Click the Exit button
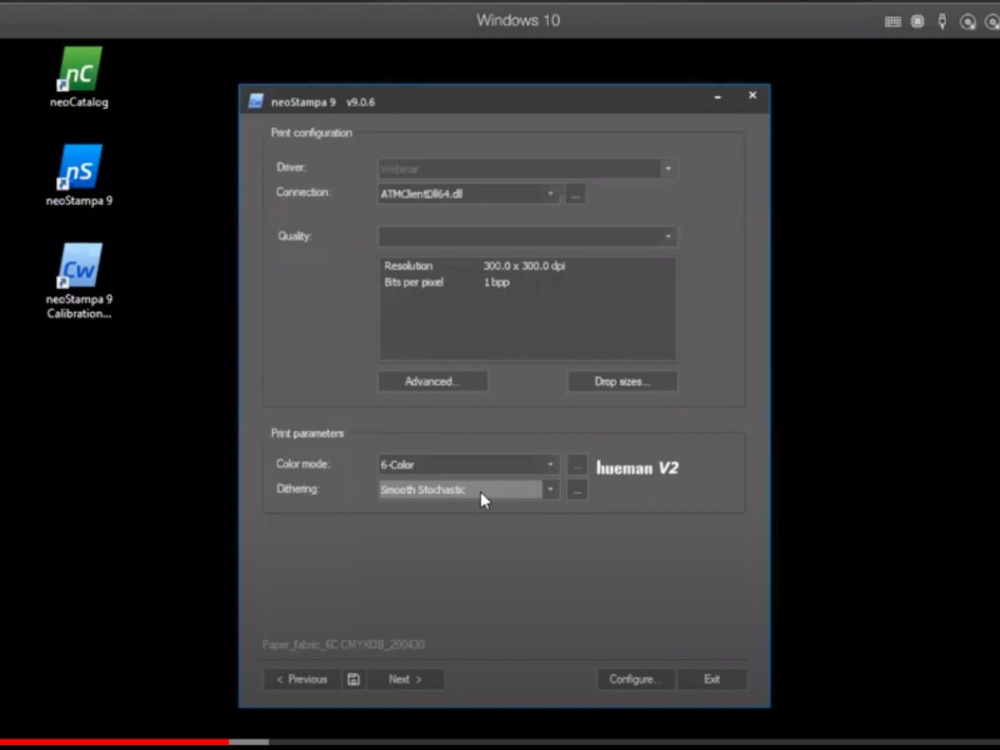The image size is (1000, 750). [x=712, y=679]
